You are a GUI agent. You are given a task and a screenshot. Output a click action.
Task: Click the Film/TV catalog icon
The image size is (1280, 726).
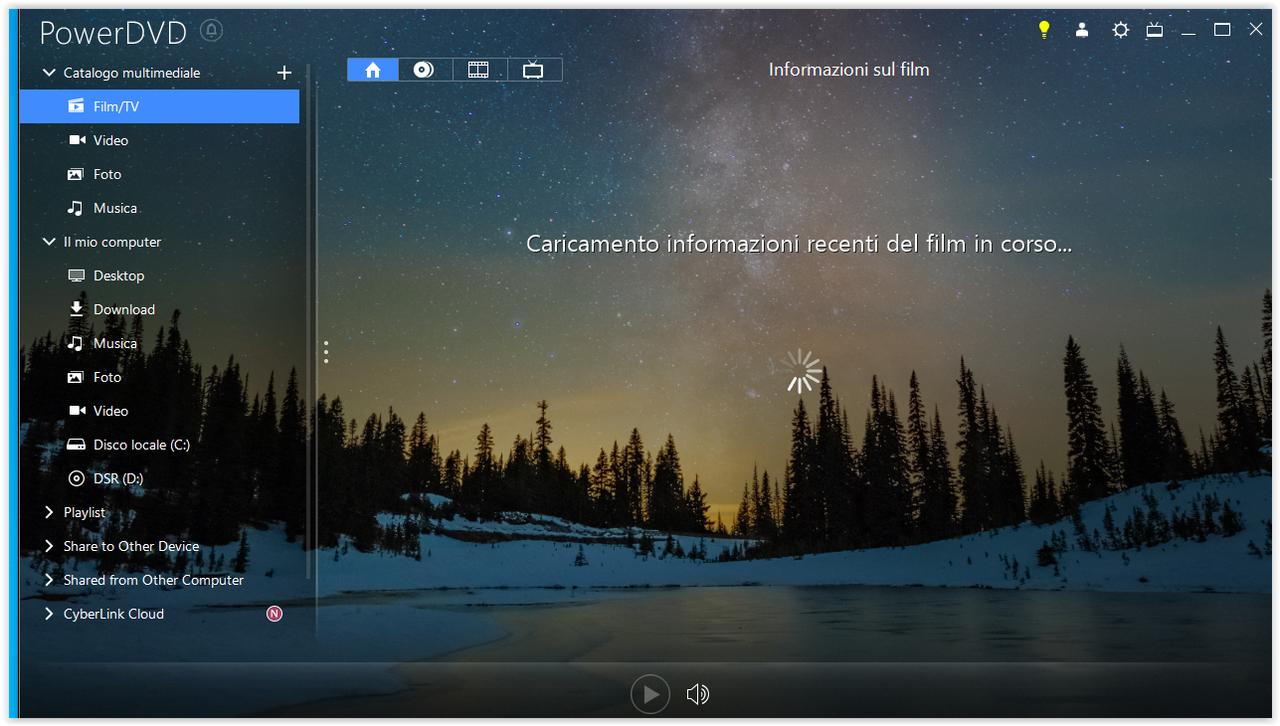(x=76, y=106)
